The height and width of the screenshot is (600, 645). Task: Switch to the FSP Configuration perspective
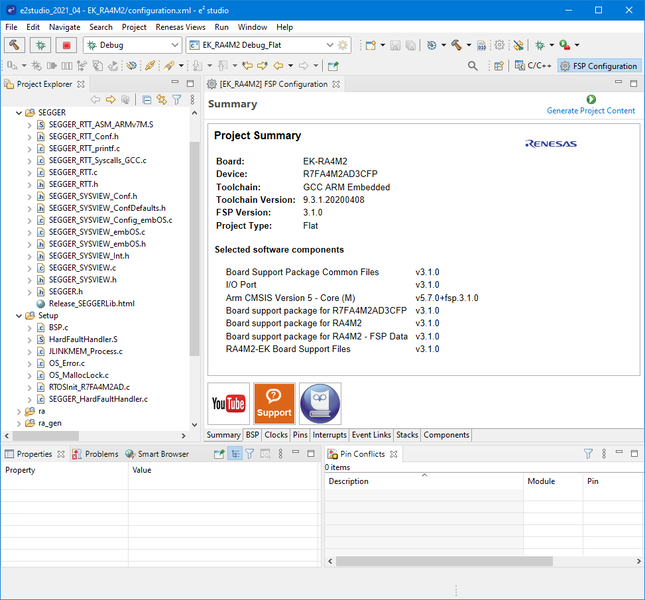(x=598, y=66)
